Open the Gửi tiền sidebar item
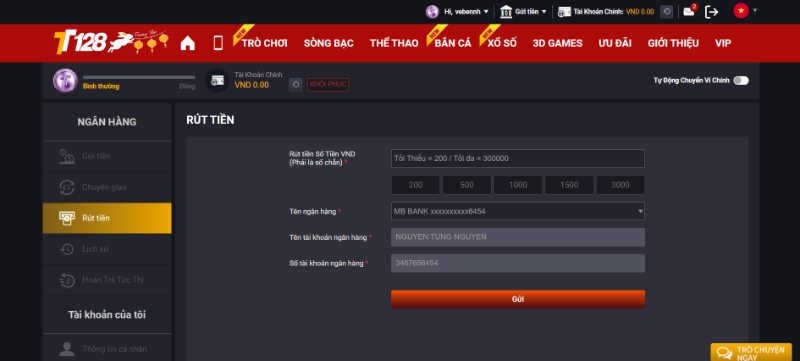This screenshot has height=361, width=800. [107, 156]
